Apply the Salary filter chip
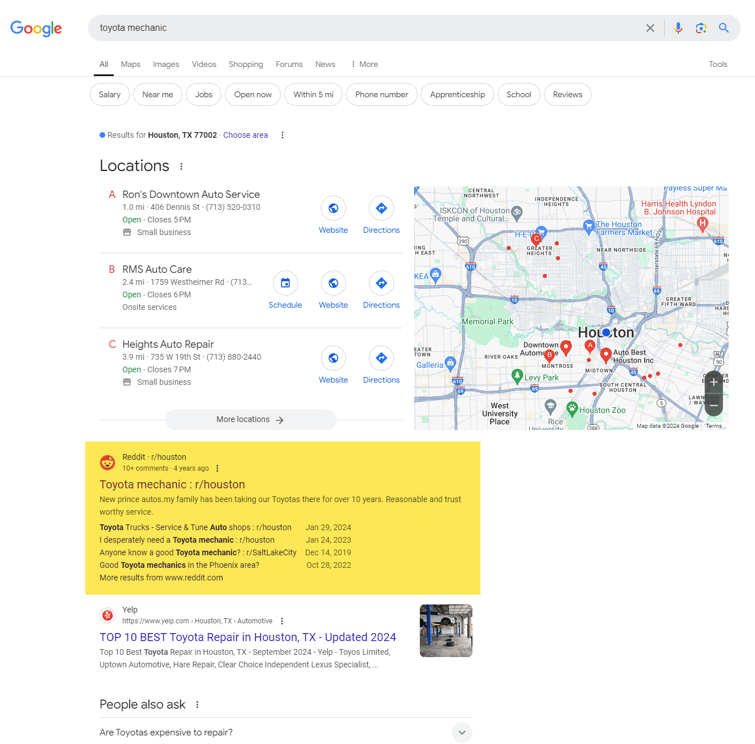This screenshot has height=744, width=755. (x=110, y=94)
